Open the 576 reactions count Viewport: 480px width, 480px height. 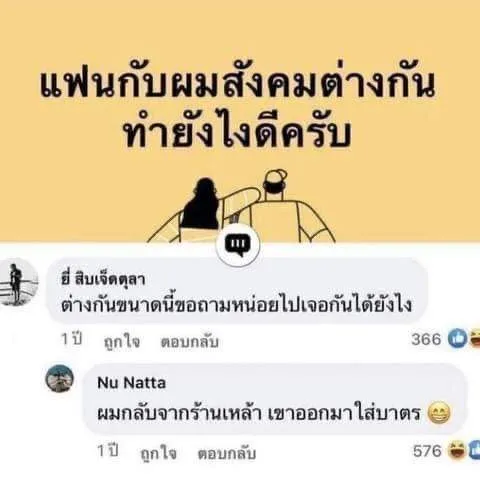(427, 451)
